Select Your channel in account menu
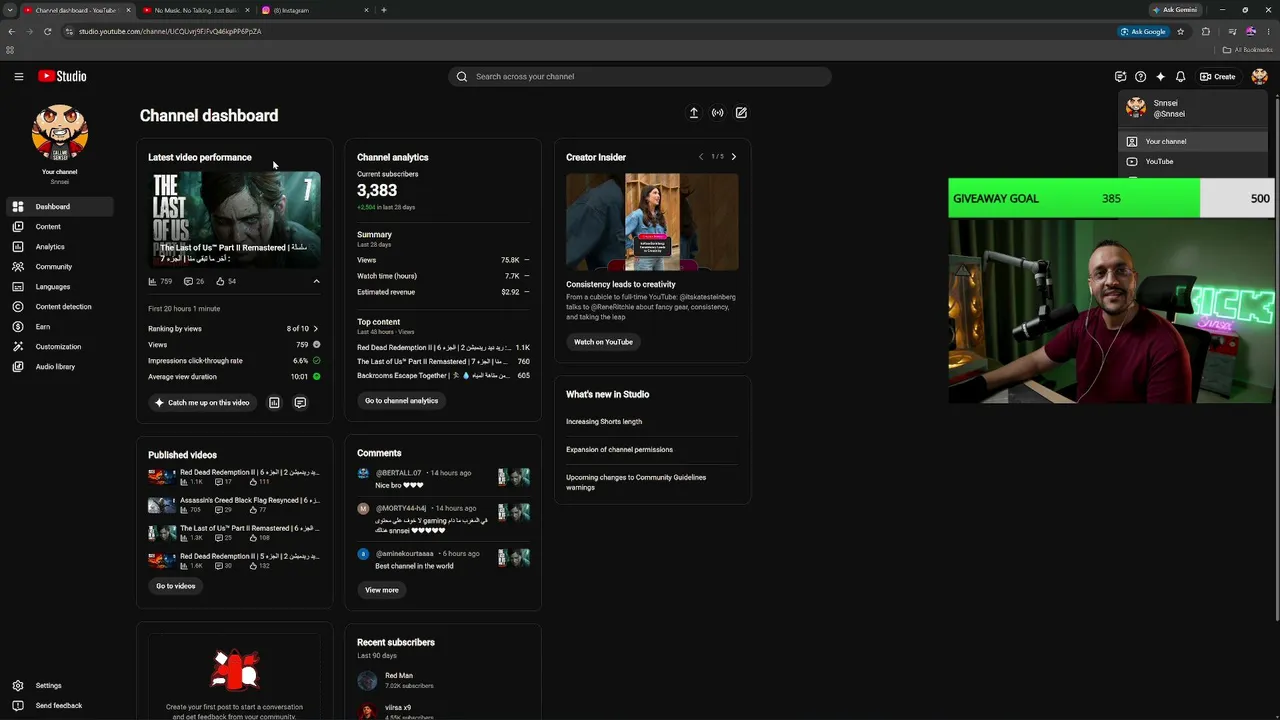 click(1193, 142)
